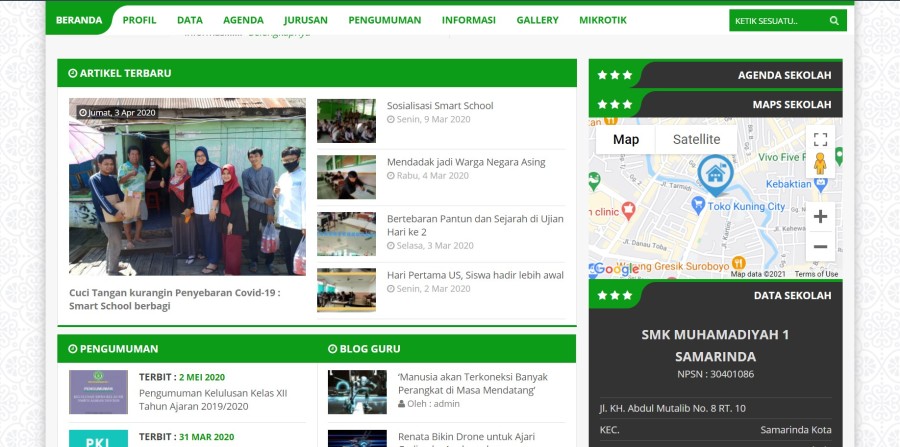Click the Mendadak jadi Warga Negara Asing thumbnail
The height and width of the screenshot is (447, 900).
click(346, 177)
